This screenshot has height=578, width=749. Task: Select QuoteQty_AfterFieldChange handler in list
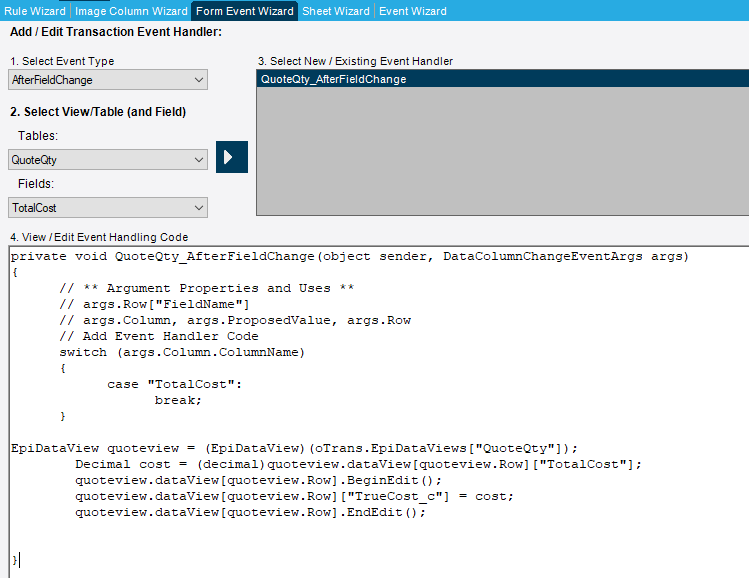[503, 79]
